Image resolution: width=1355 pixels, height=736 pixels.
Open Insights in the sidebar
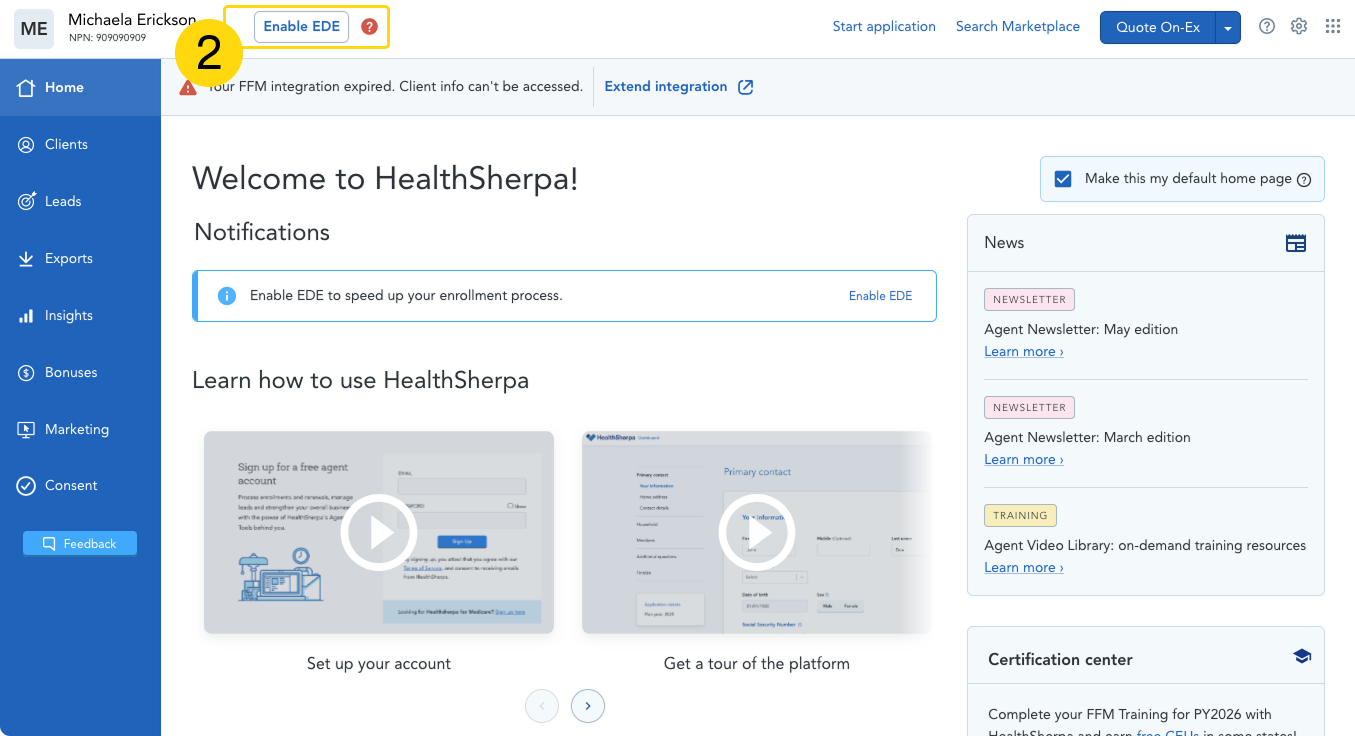80,316
